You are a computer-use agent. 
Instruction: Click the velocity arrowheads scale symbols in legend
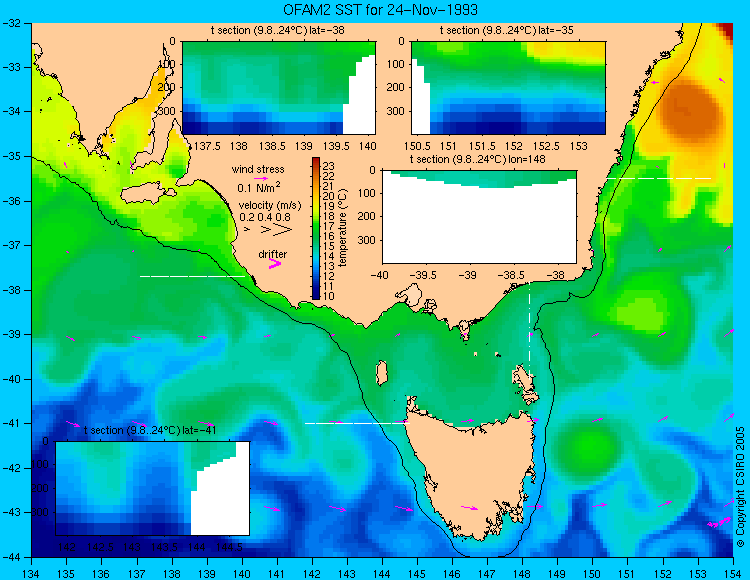tap(269, 230)
